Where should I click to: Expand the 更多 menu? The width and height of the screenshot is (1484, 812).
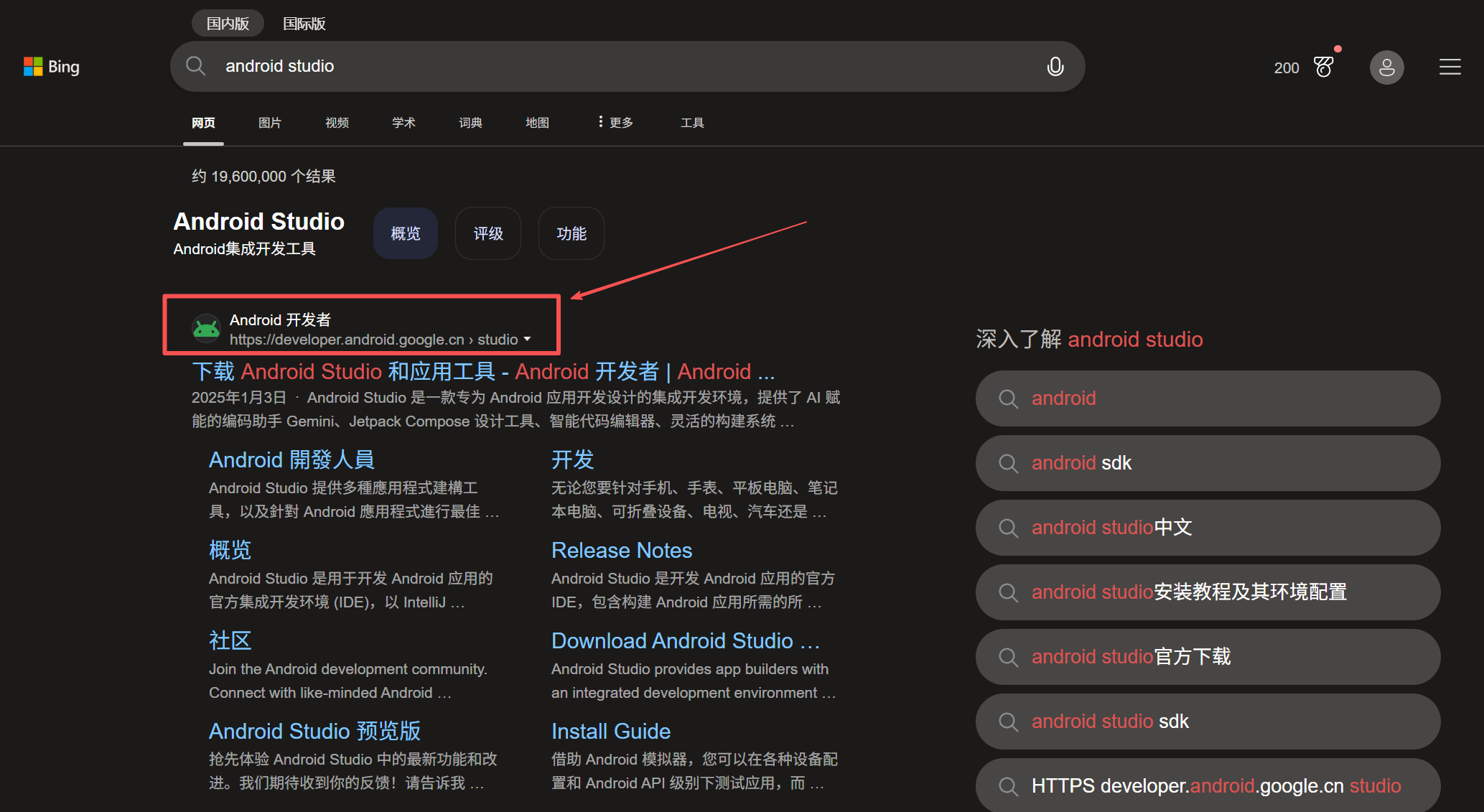pyautogui.click(x=615, y=123)
